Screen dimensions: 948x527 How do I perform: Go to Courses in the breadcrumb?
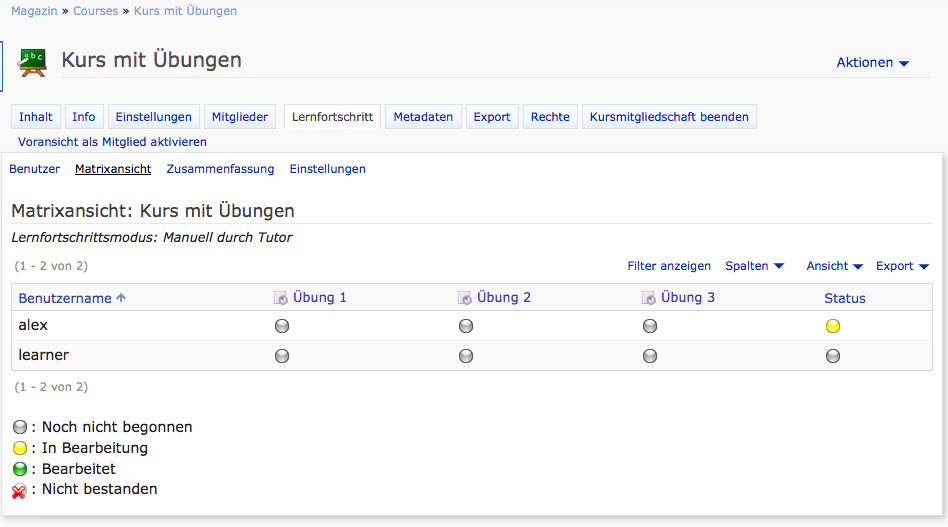point(94,11)
